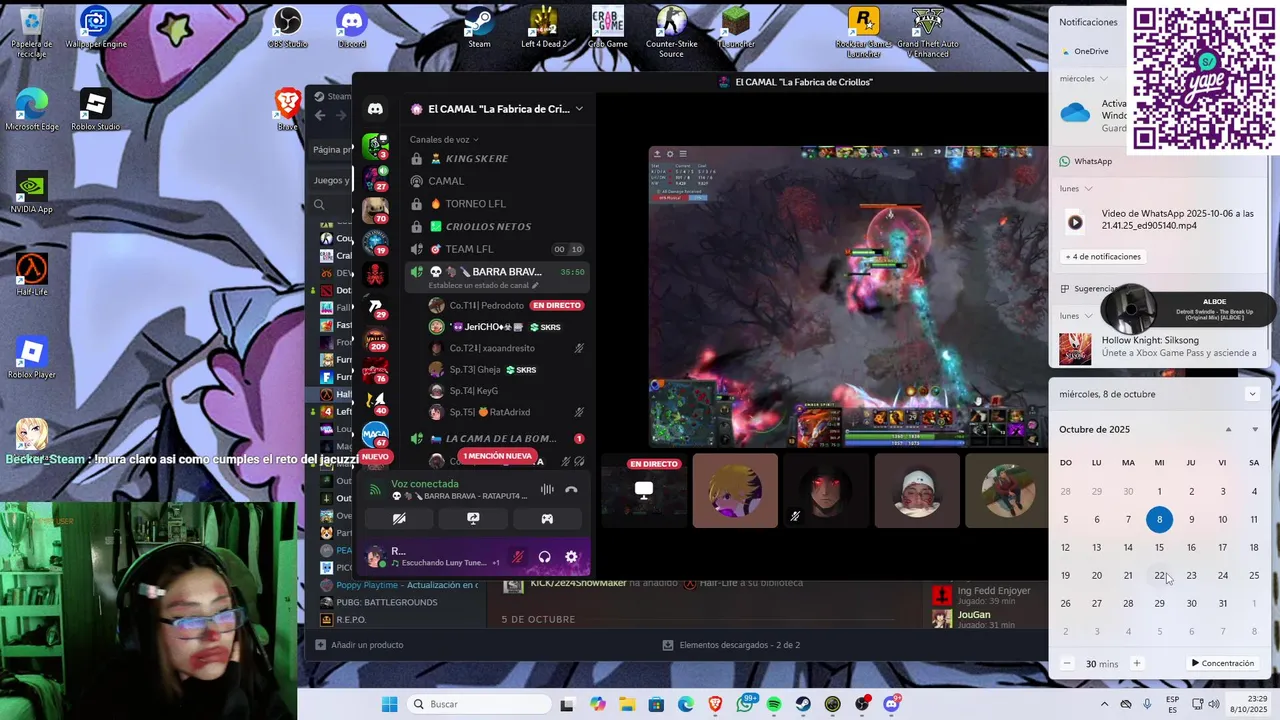1280x720 pixels.
Task: Open noise suppression waveform icon
Action: tap(547, 490)
